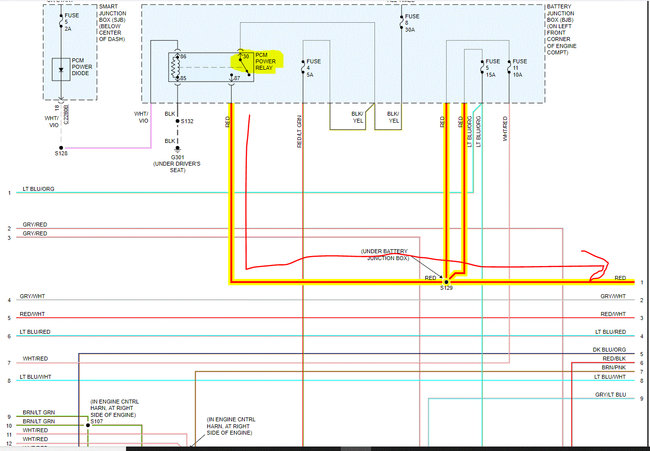Click the PCM POWER DIODE text

coord(82,67)
